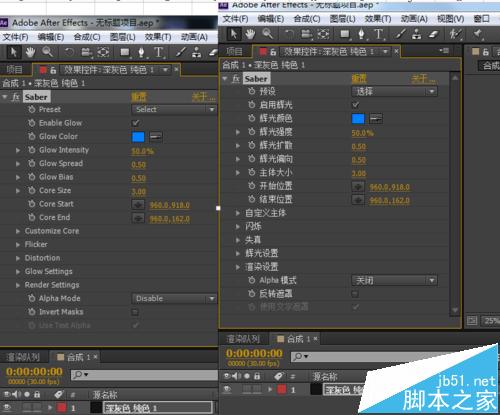Image resolution: width=500 pixels, height=415 pixels.
Task: Click current timecode in left timeline
Action: (x=34, y=372)
